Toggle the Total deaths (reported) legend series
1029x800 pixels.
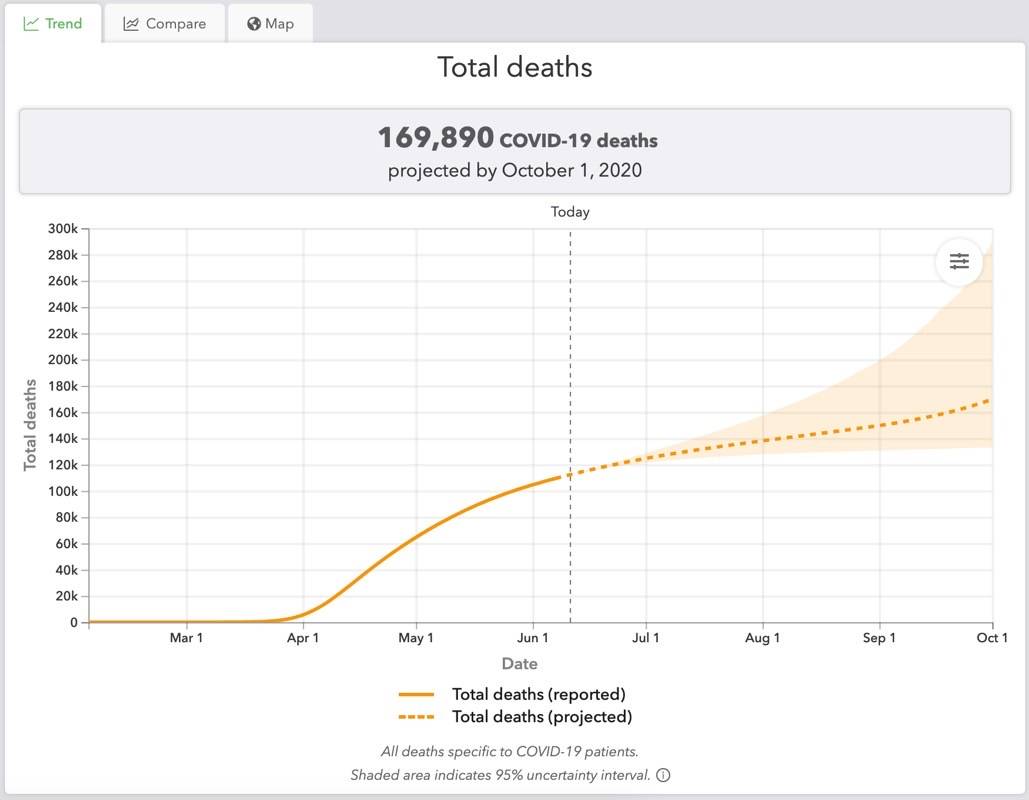click(x=538, y=694)
